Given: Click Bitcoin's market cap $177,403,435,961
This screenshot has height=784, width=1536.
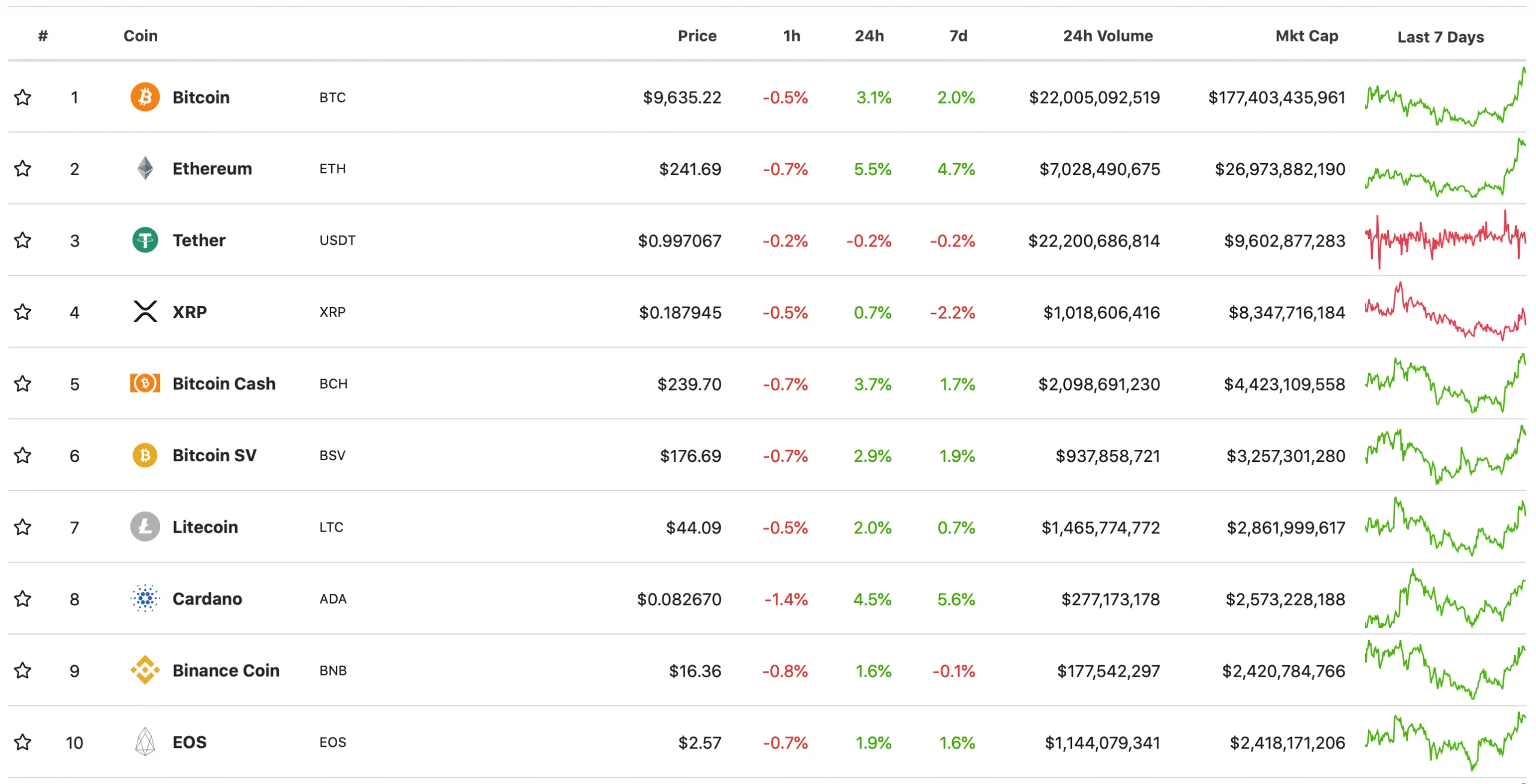Looking at the screenshot, I should click(1277, 97).
